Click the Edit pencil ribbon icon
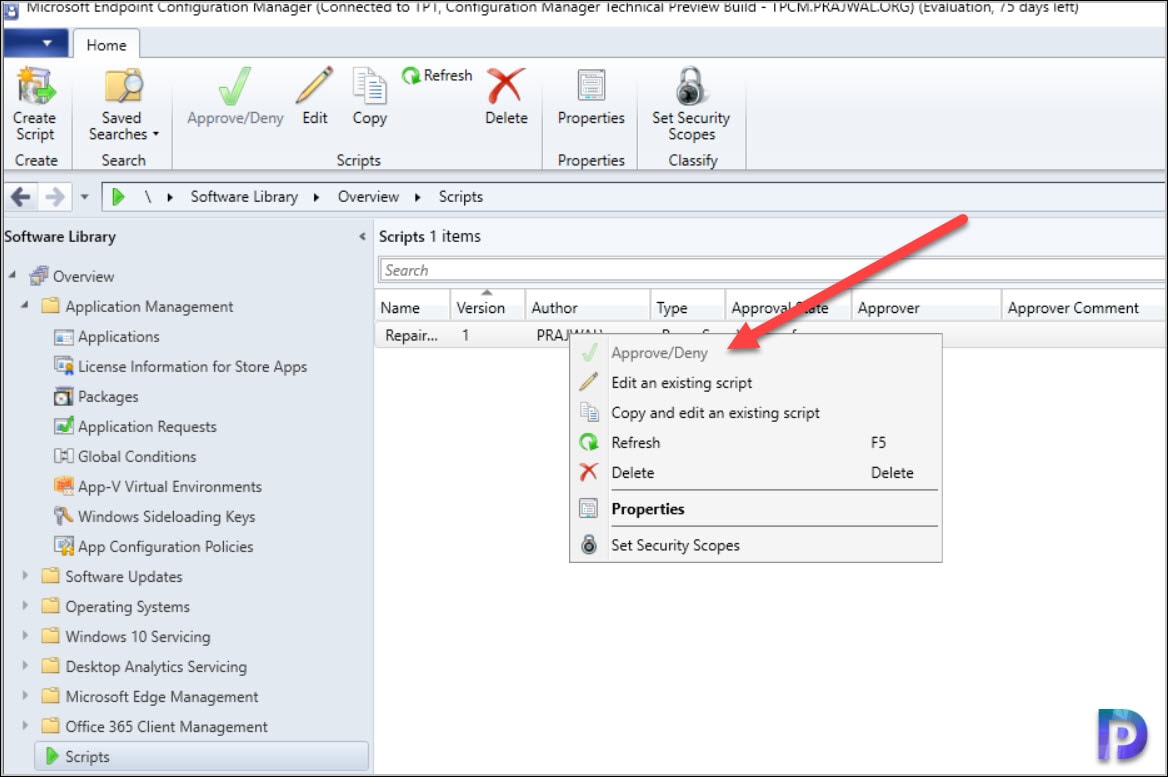Screen dimensions: 1168x777 tap(314, 85)
